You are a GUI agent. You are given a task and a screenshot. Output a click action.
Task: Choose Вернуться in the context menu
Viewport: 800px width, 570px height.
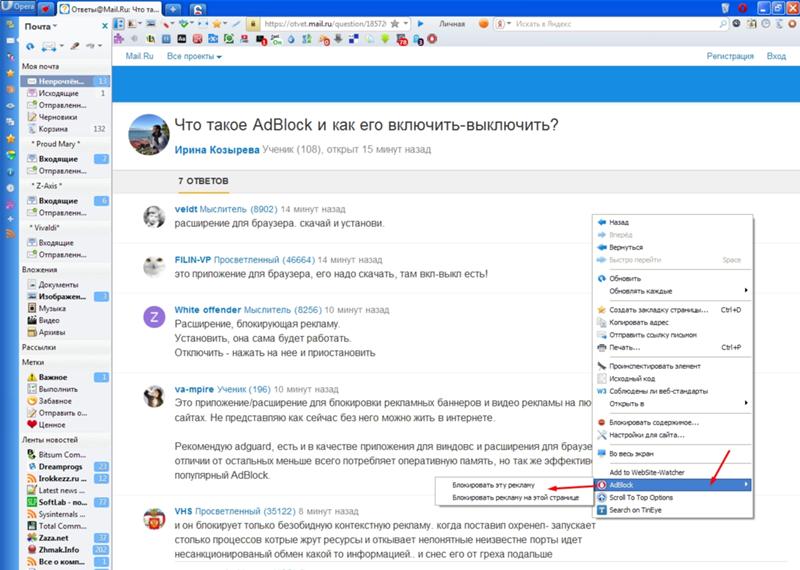(672, 247)
